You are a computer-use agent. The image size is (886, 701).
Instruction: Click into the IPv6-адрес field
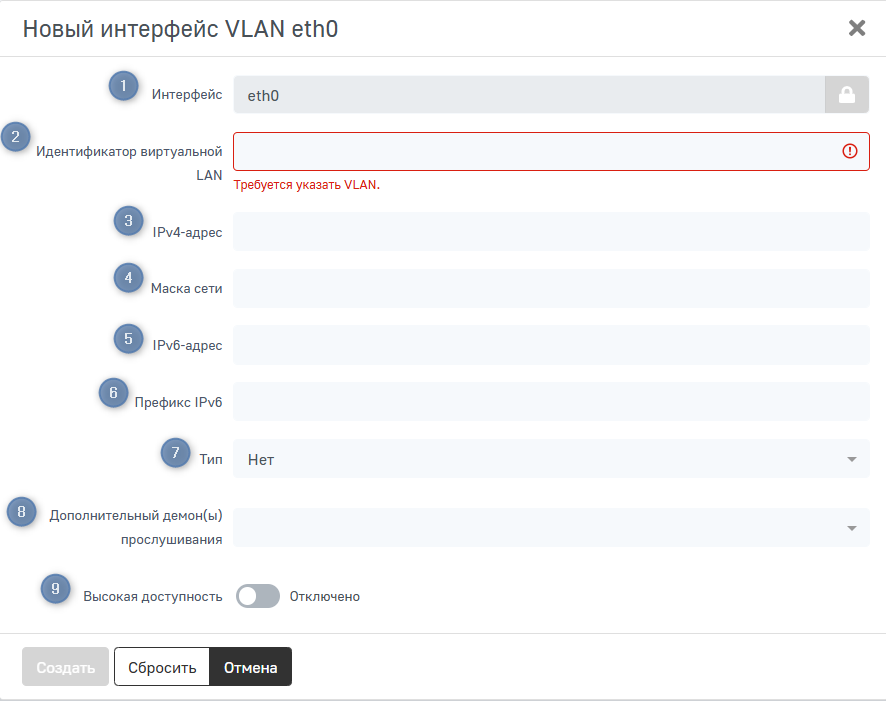[550, 345]
